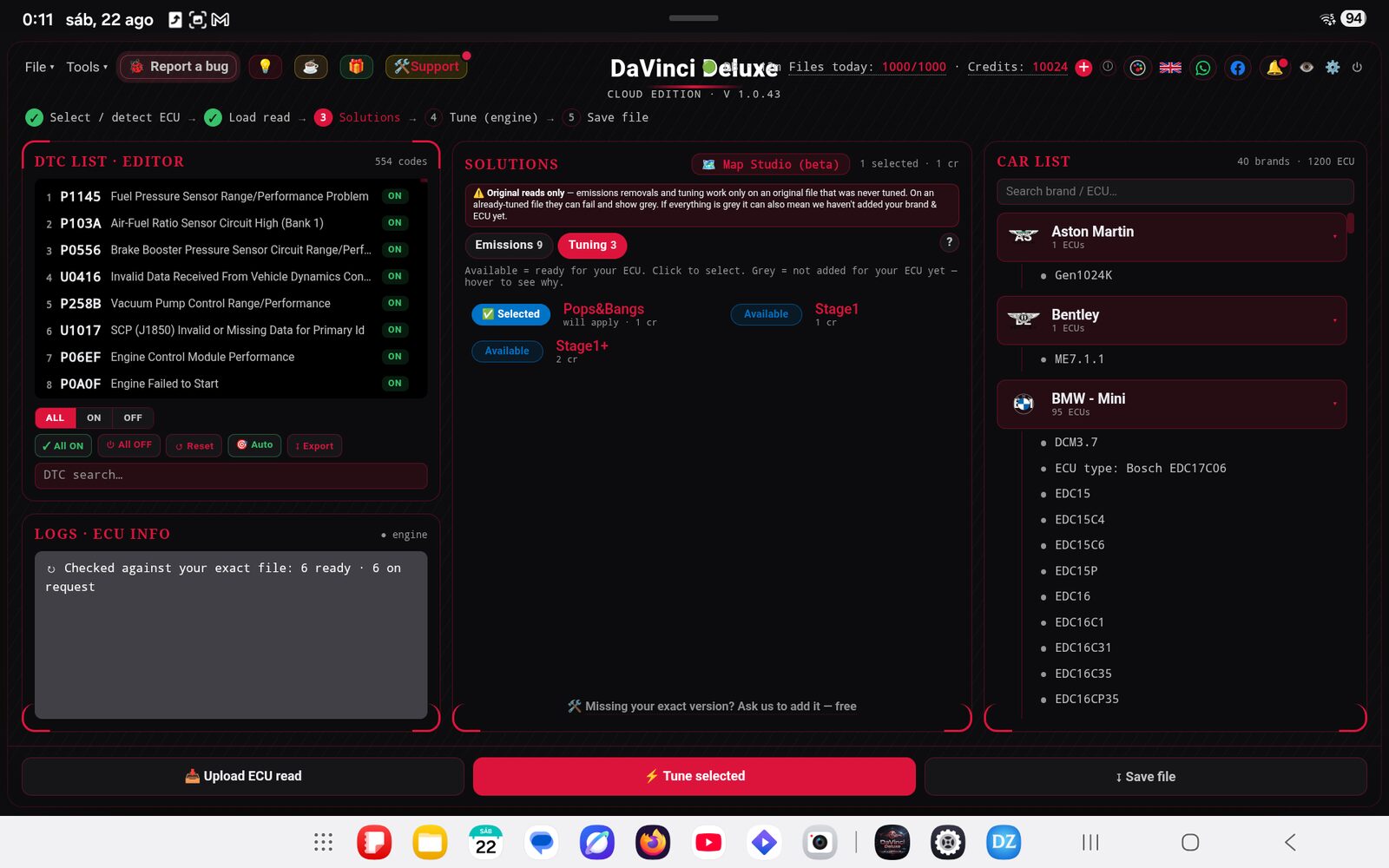Open the dock app drawer grid
Image resolution: width=1389 pixels, height=868 pixels.
pyautogui.click(x=323, y=842)
